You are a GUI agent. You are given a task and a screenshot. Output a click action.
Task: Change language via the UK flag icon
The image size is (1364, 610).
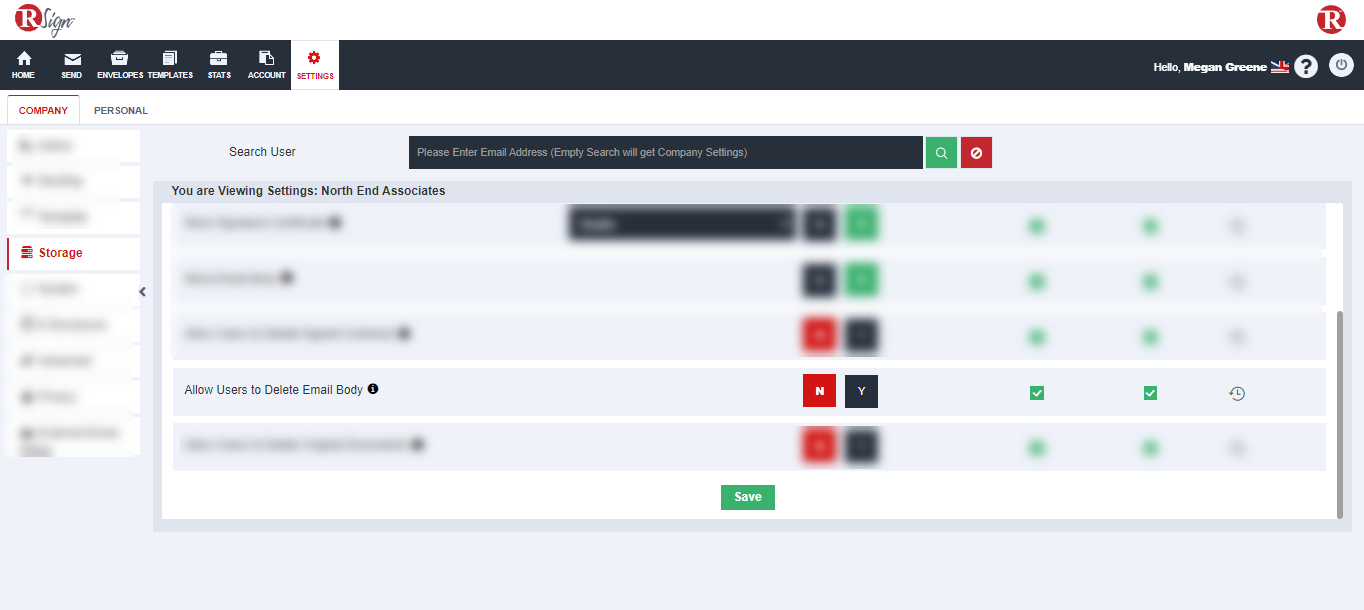coord(1280,67)
